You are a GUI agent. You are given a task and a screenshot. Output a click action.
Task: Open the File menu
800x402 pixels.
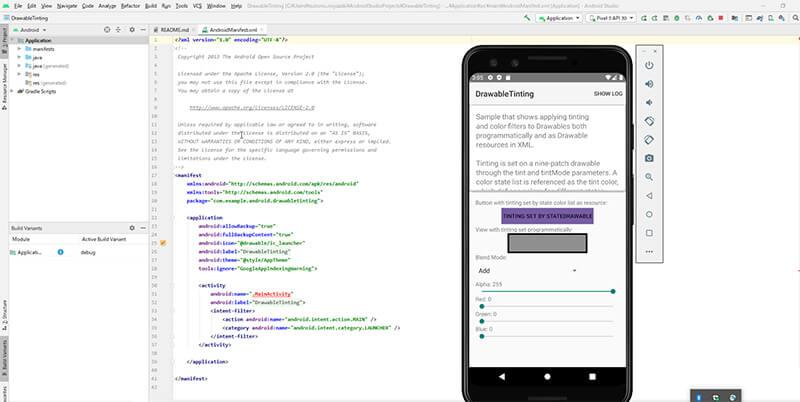point(18,6)
